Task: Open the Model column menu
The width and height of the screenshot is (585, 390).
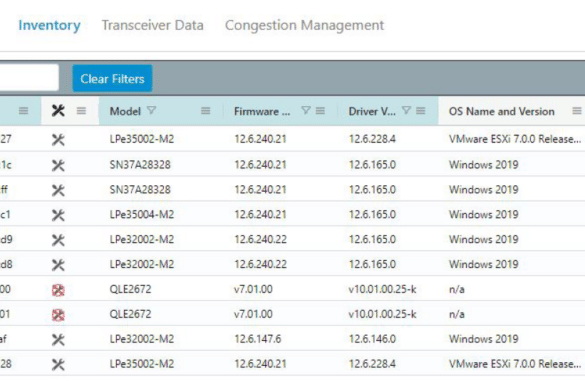Action: (x=206, y=111)
